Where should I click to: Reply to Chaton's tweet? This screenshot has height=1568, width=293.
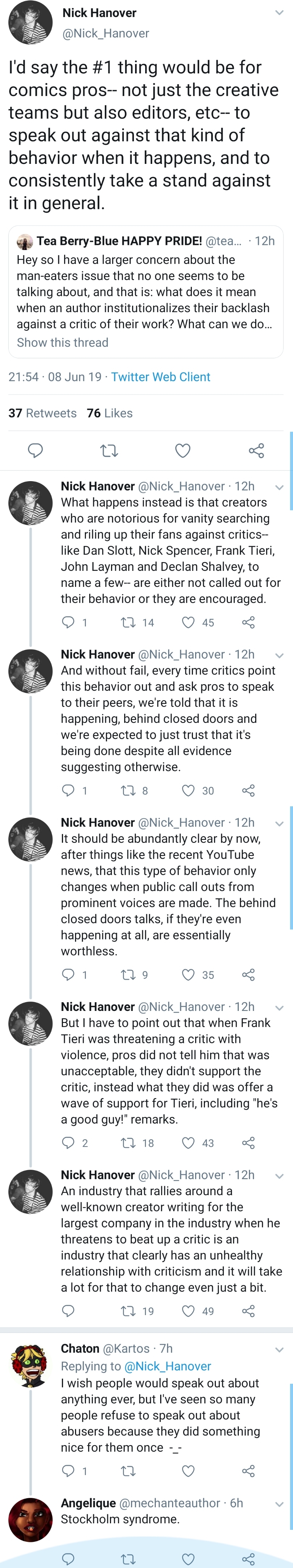(x=68, y=1471)
